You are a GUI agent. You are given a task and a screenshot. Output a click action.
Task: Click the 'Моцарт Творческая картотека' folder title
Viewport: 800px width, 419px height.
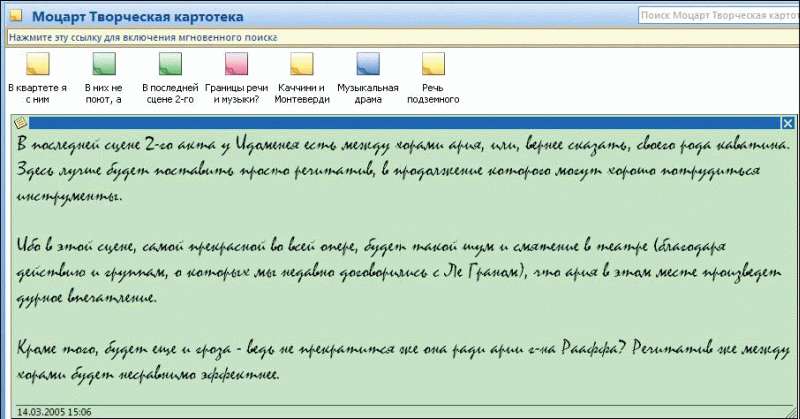[140, 17]
